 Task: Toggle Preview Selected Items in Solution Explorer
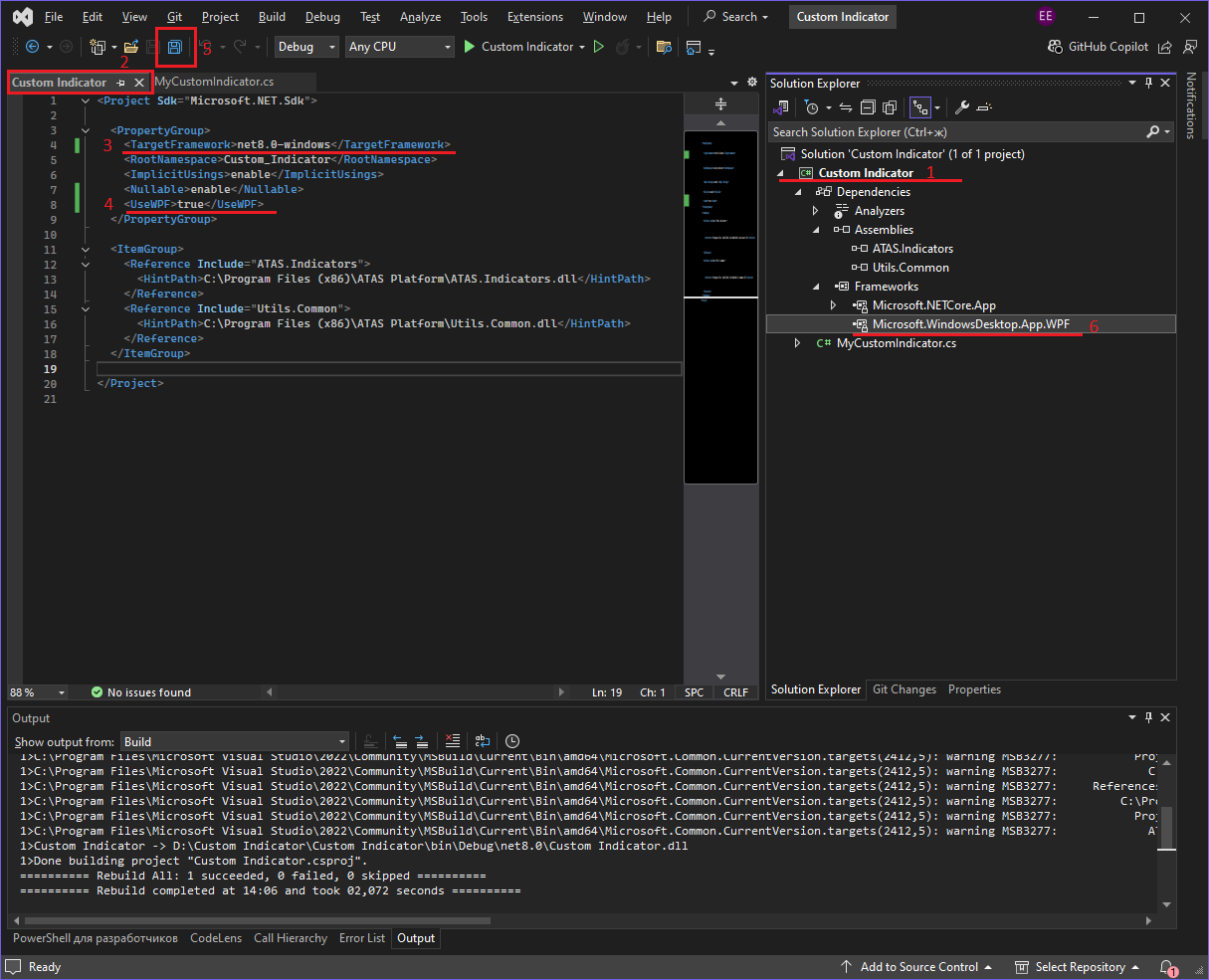coord(985,107)
